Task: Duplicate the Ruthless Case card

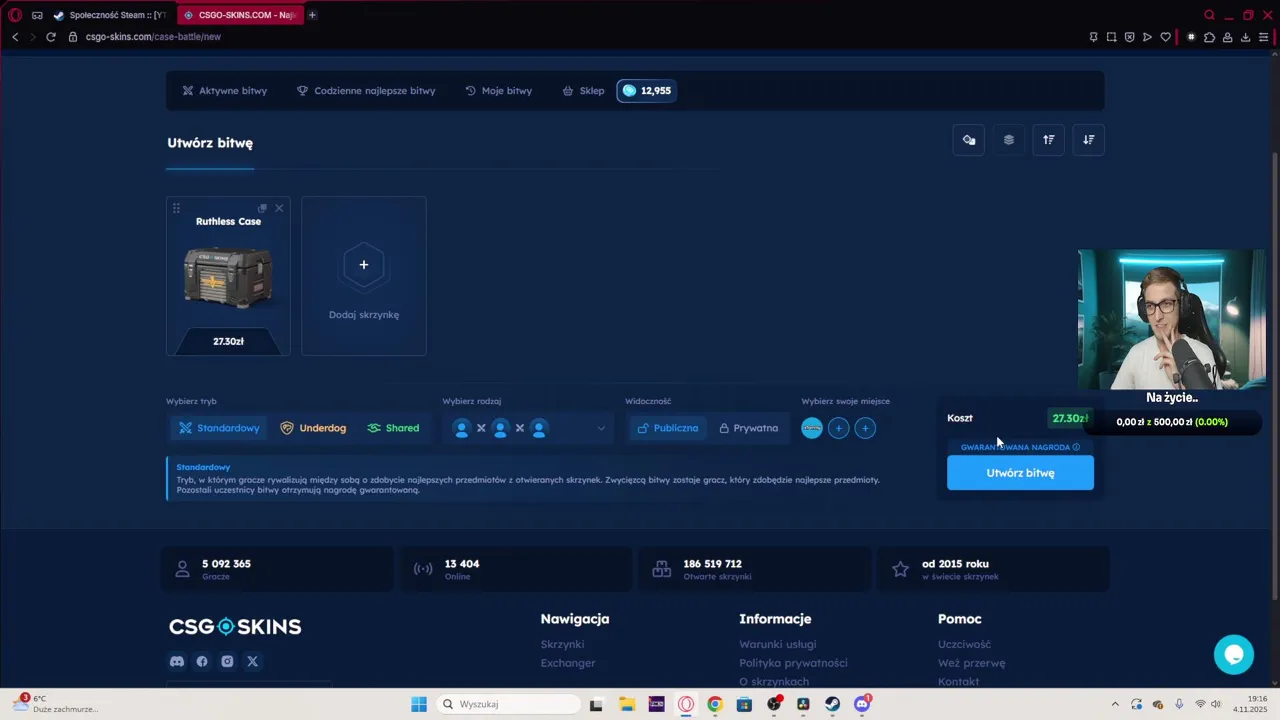Action: pos(262,208)
